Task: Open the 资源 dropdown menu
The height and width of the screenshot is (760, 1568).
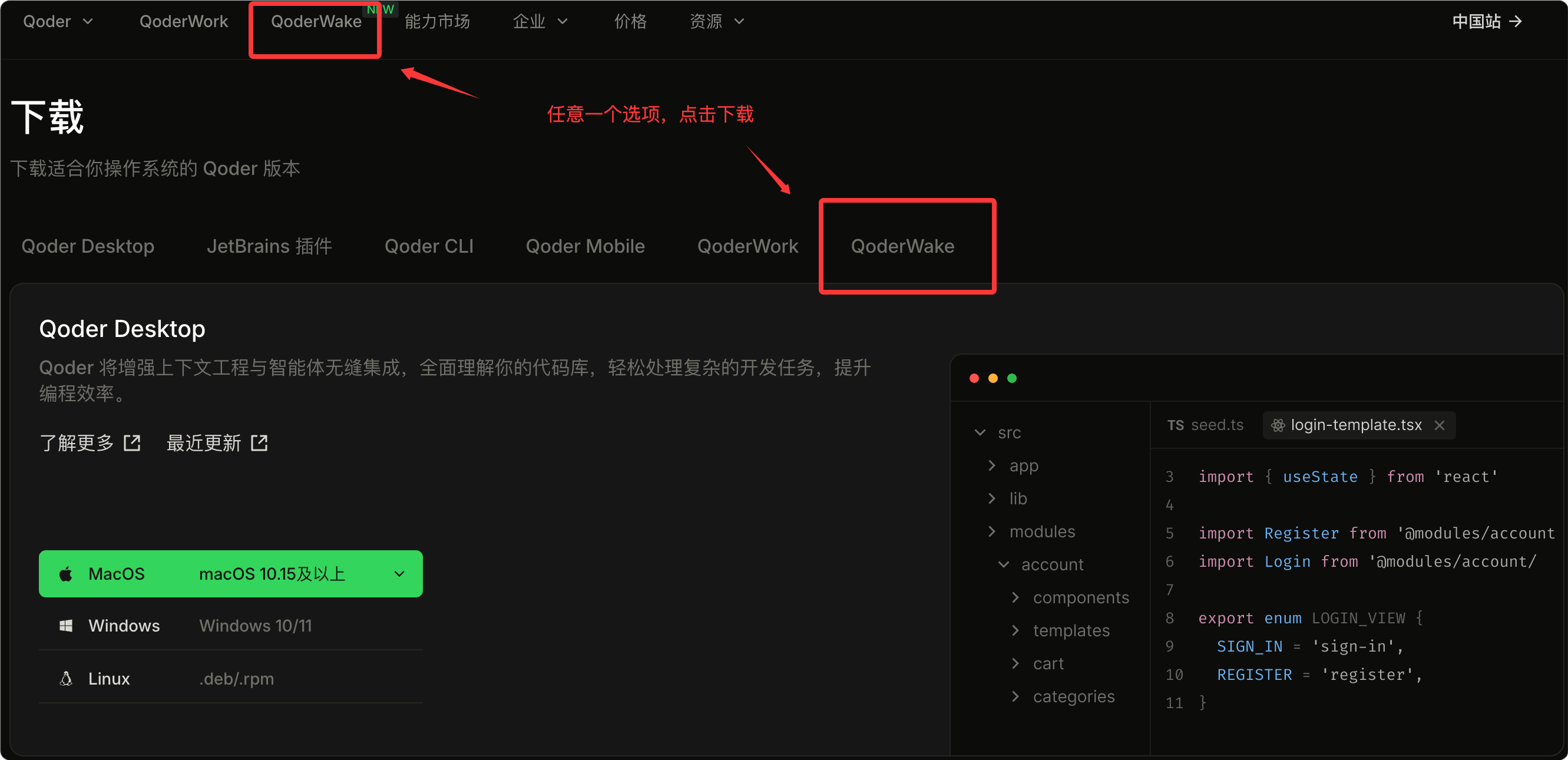Action: (x=716, y=21)
